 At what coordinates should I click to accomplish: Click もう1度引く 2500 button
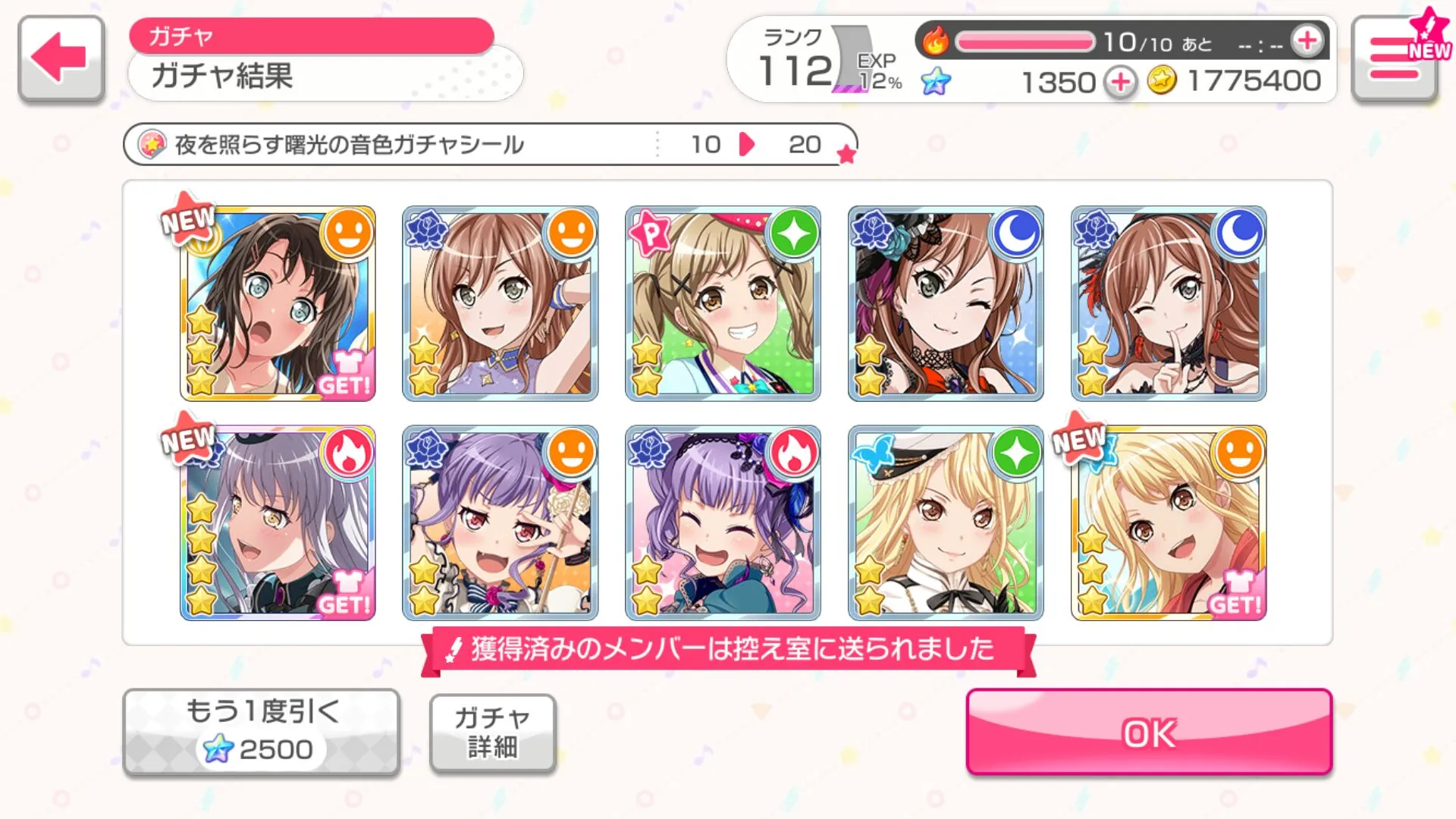coord(261,732)
